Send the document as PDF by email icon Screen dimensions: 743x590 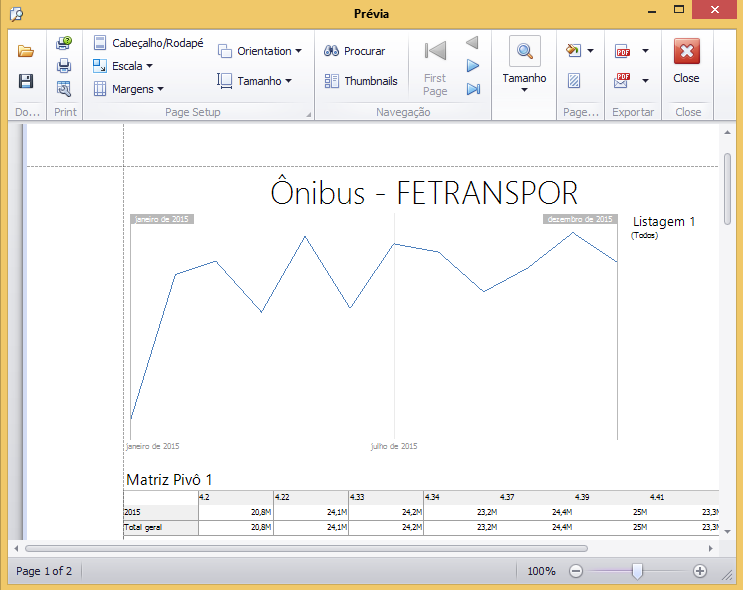click(622, 81)
